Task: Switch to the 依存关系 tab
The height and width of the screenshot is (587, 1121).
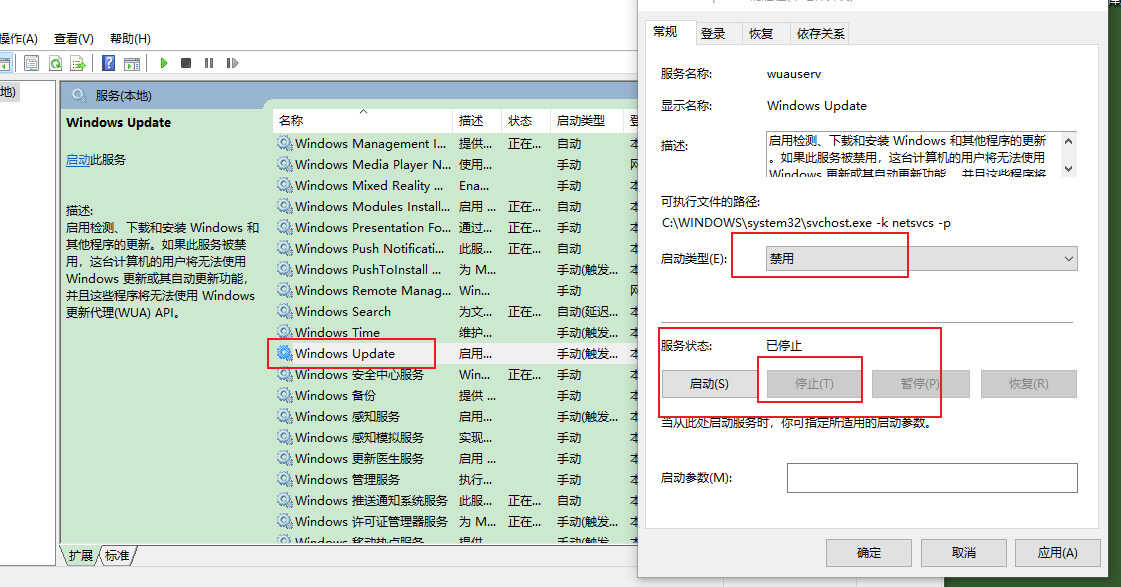Action: click(820, 34)
